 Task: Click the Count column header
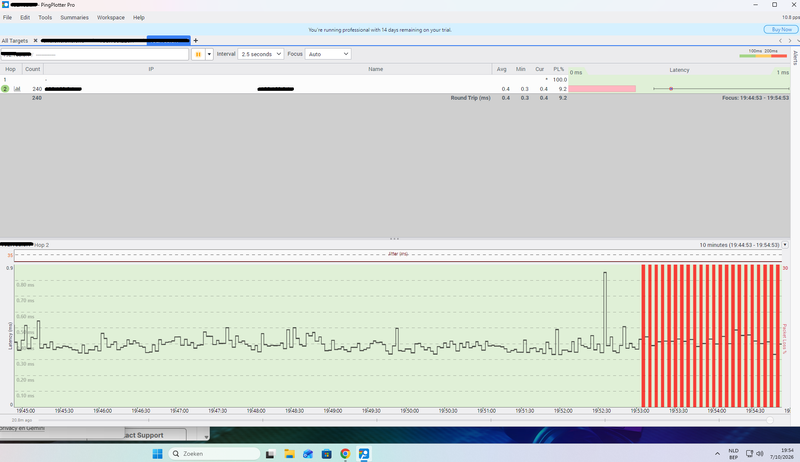(33, 69)
